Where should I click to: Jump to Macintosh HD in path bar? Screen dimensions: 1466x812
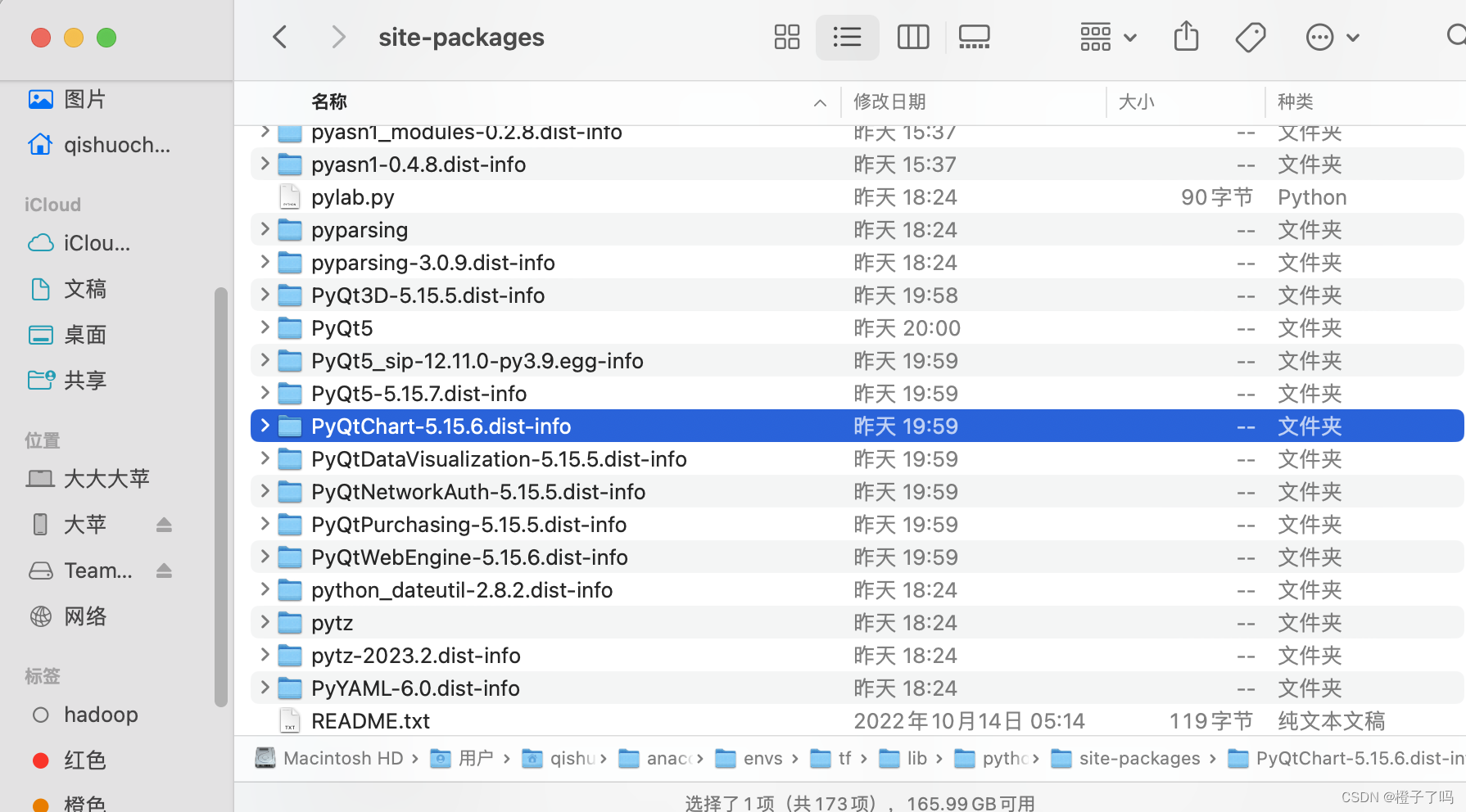pos(329,759)
